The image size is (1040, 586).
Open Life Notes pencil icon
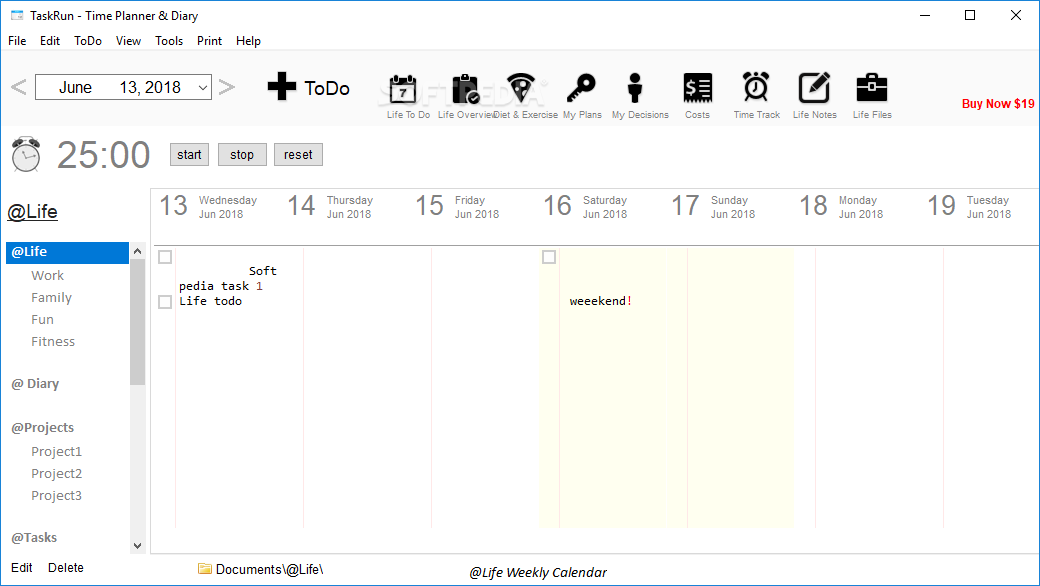point(814,88)
